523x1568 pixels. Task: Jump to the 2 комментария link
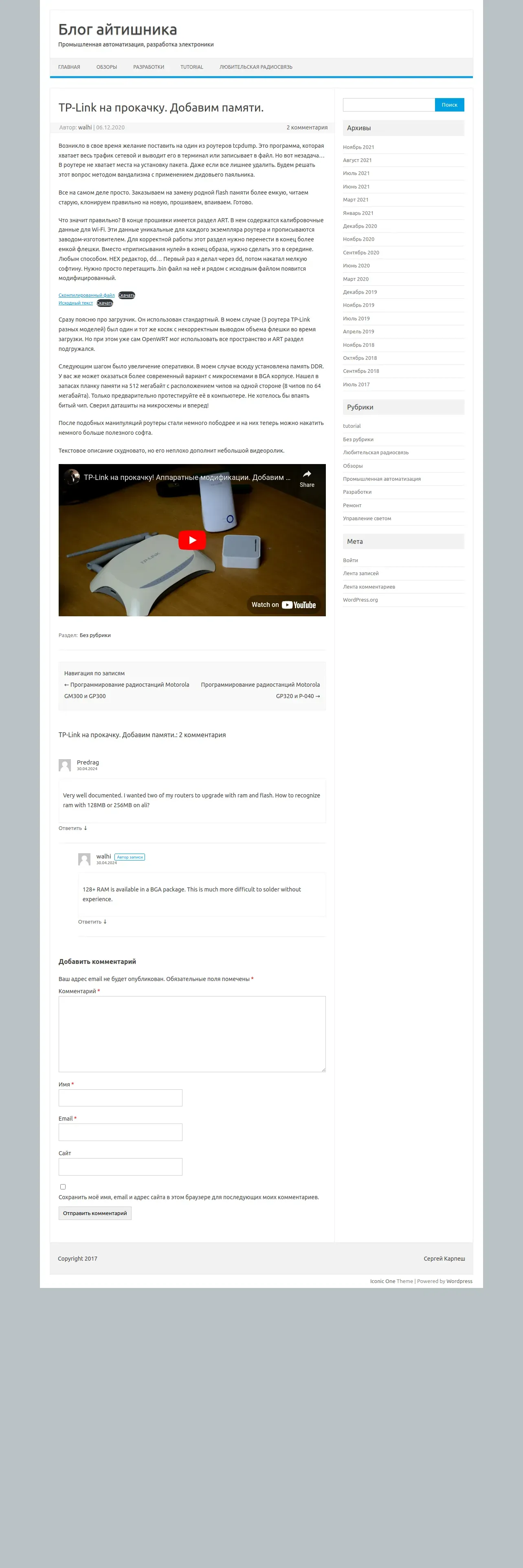click(307, 127)
